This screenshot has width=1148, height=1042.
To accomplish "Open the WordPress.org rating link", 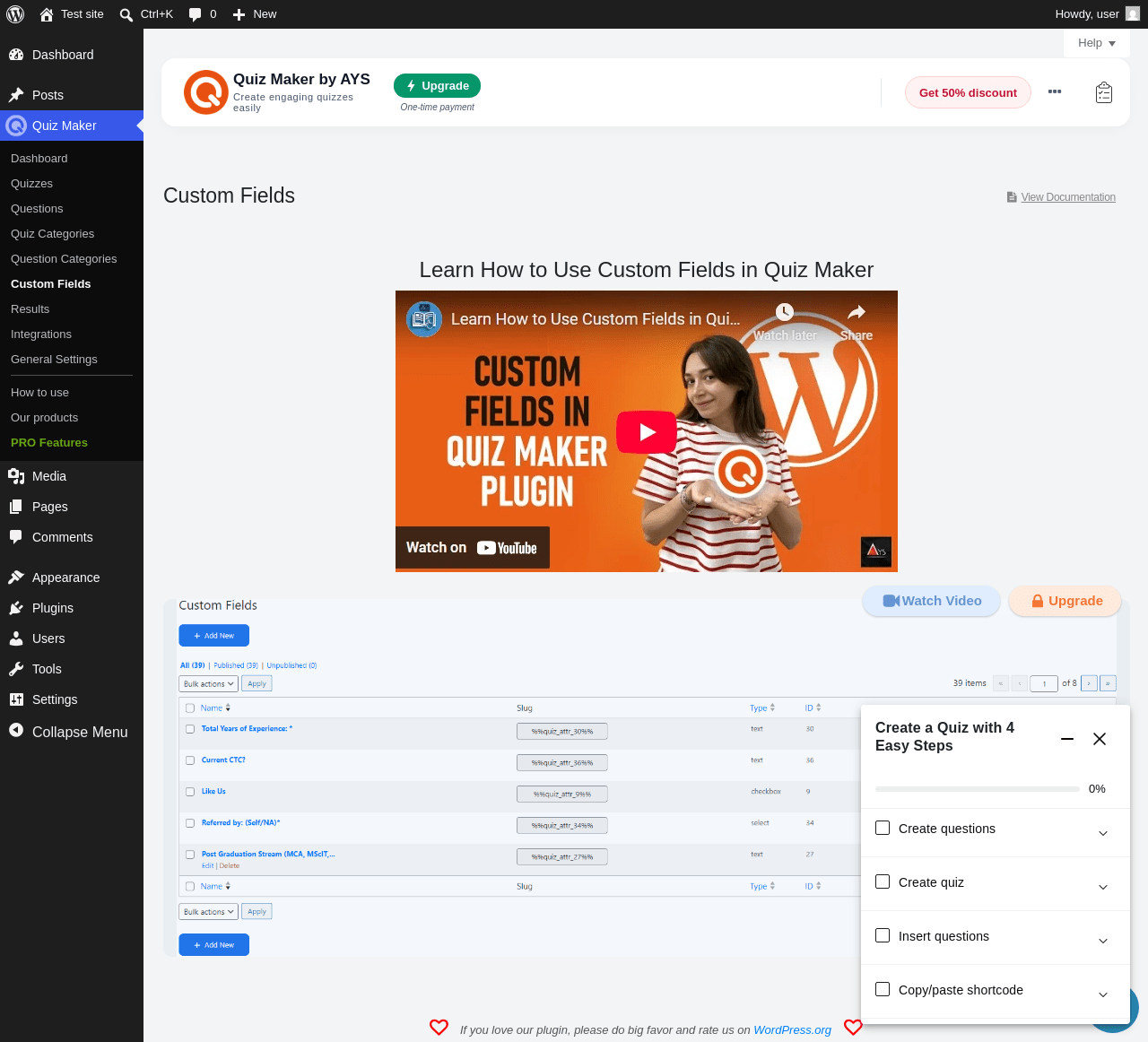I will point(793,1029).
